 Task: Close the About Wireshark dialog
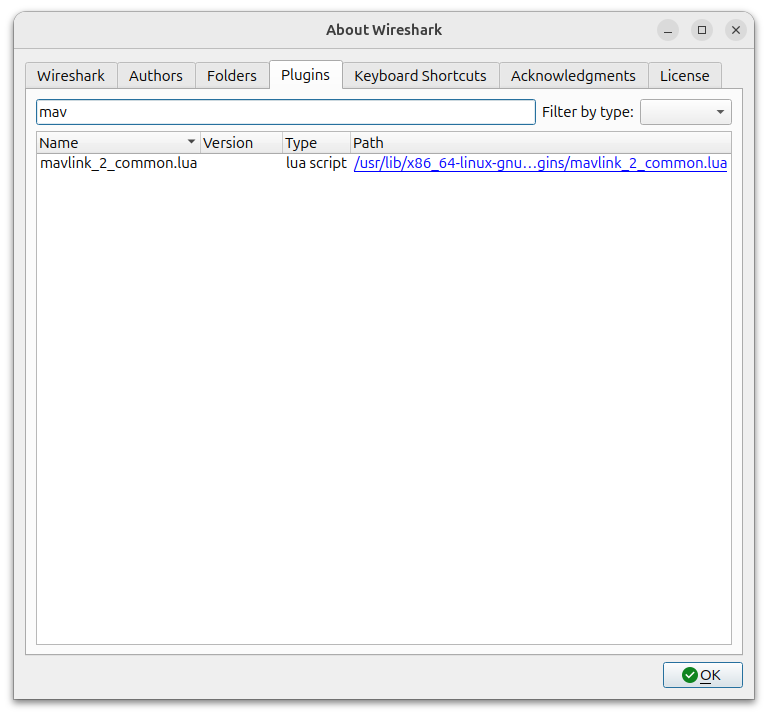736,30
